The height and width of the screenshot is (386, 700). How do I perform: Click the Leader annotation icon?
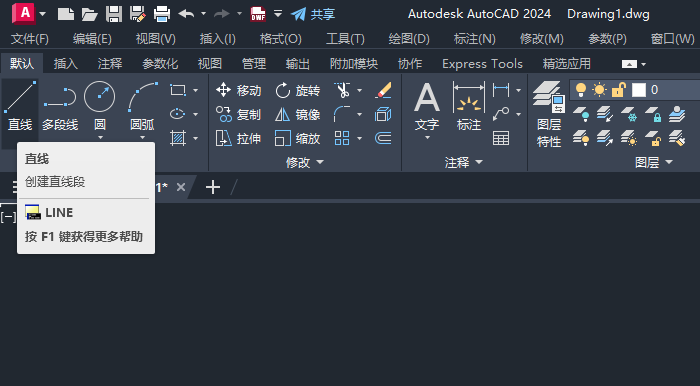(501, 114)
